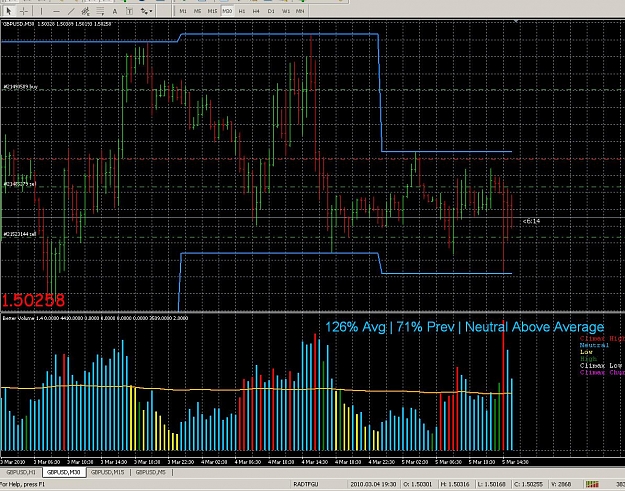
Task: Click the white 'Climax Low' legend entry
Action: pos(602,365)
